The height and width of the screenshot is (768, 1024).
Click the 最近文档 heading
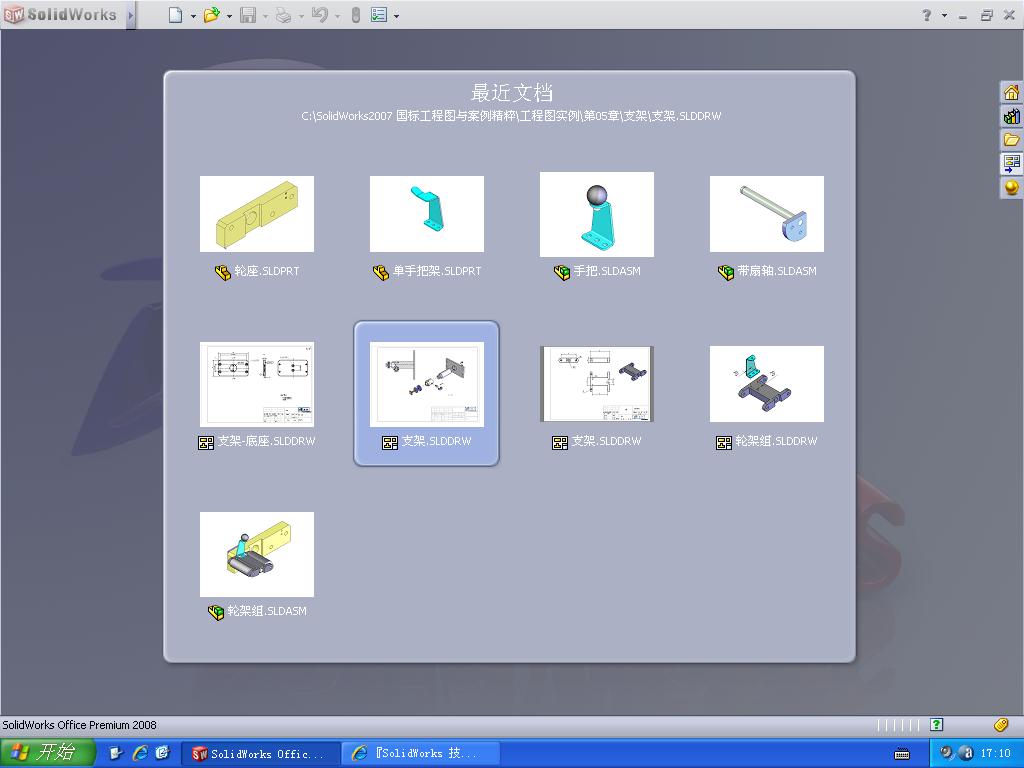[512, 93]
